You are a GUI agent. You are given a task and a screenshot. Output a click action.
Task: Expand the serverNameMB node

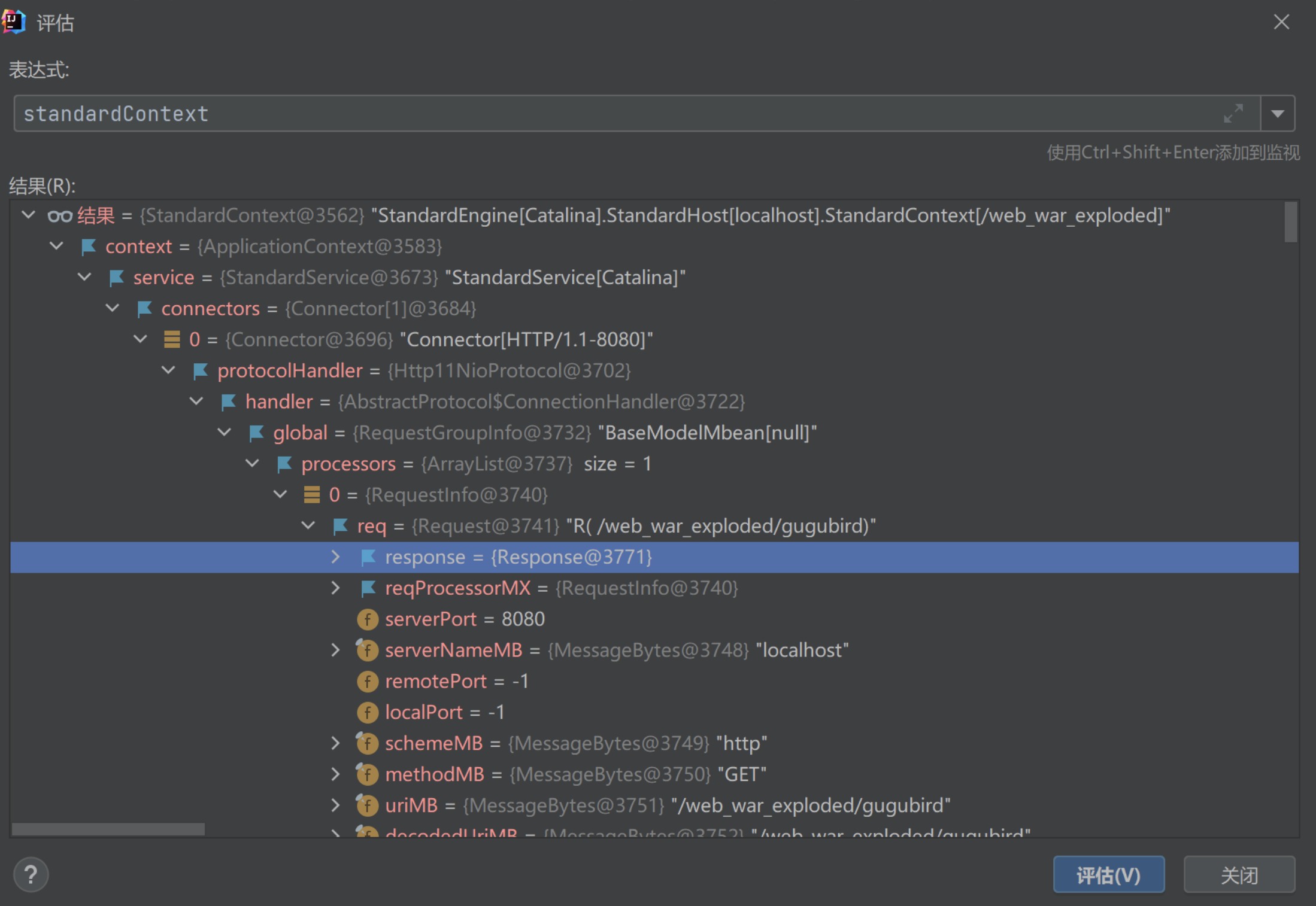pos(336,650)
